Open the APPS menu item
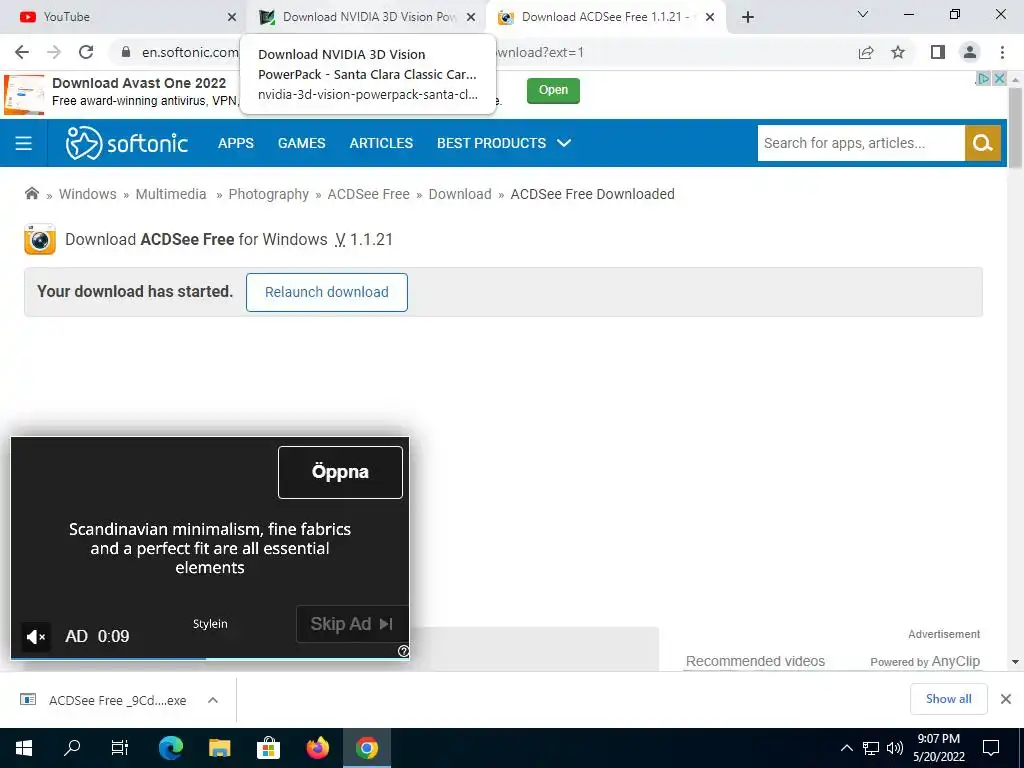Screen dimensions: 1024x768 (236, 143)
